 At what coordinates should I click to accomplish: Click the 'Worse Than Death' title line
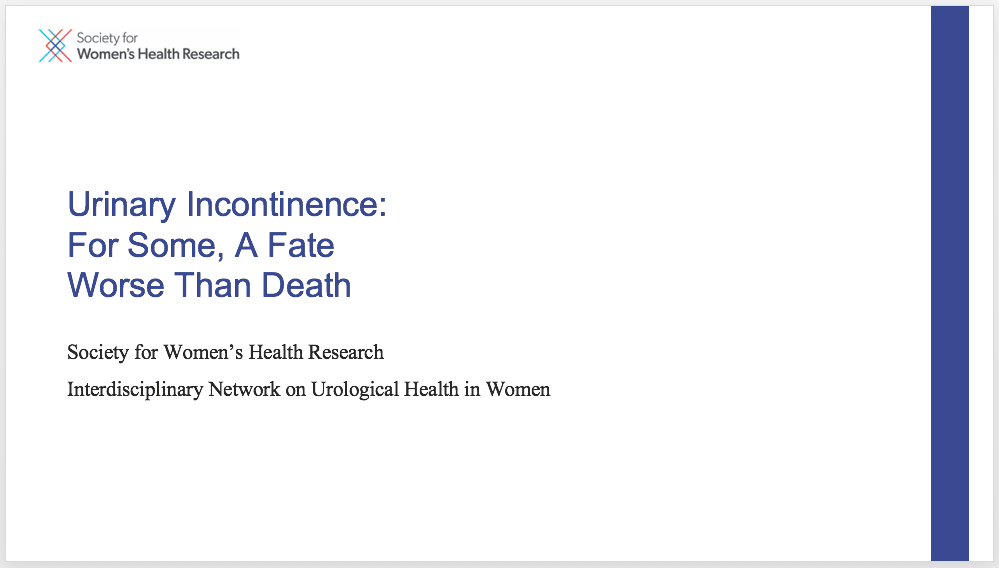tap(209, 285)
